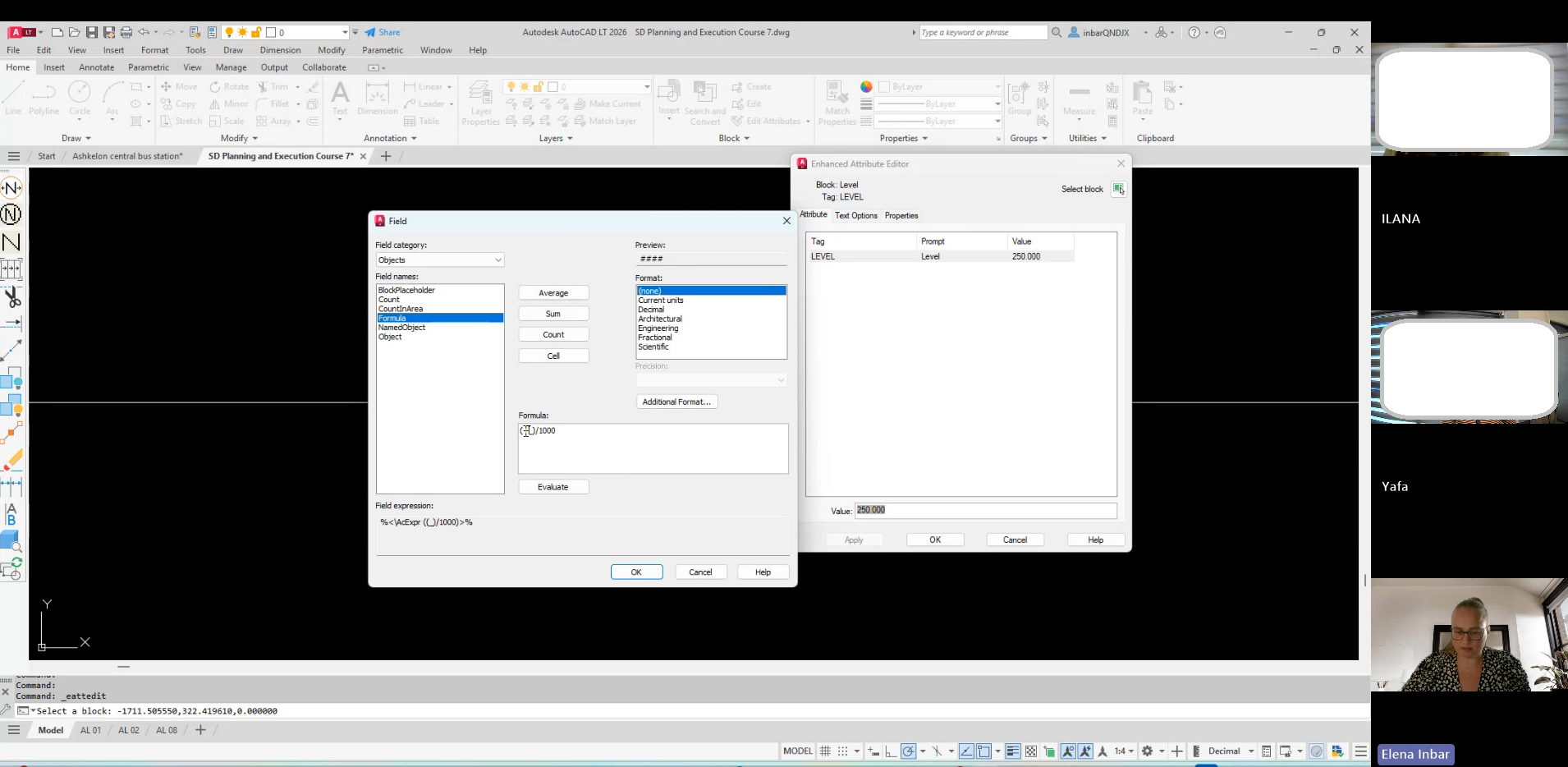
Task: Click Select block icon in Attribute Editor
Action: point(1118,189)
